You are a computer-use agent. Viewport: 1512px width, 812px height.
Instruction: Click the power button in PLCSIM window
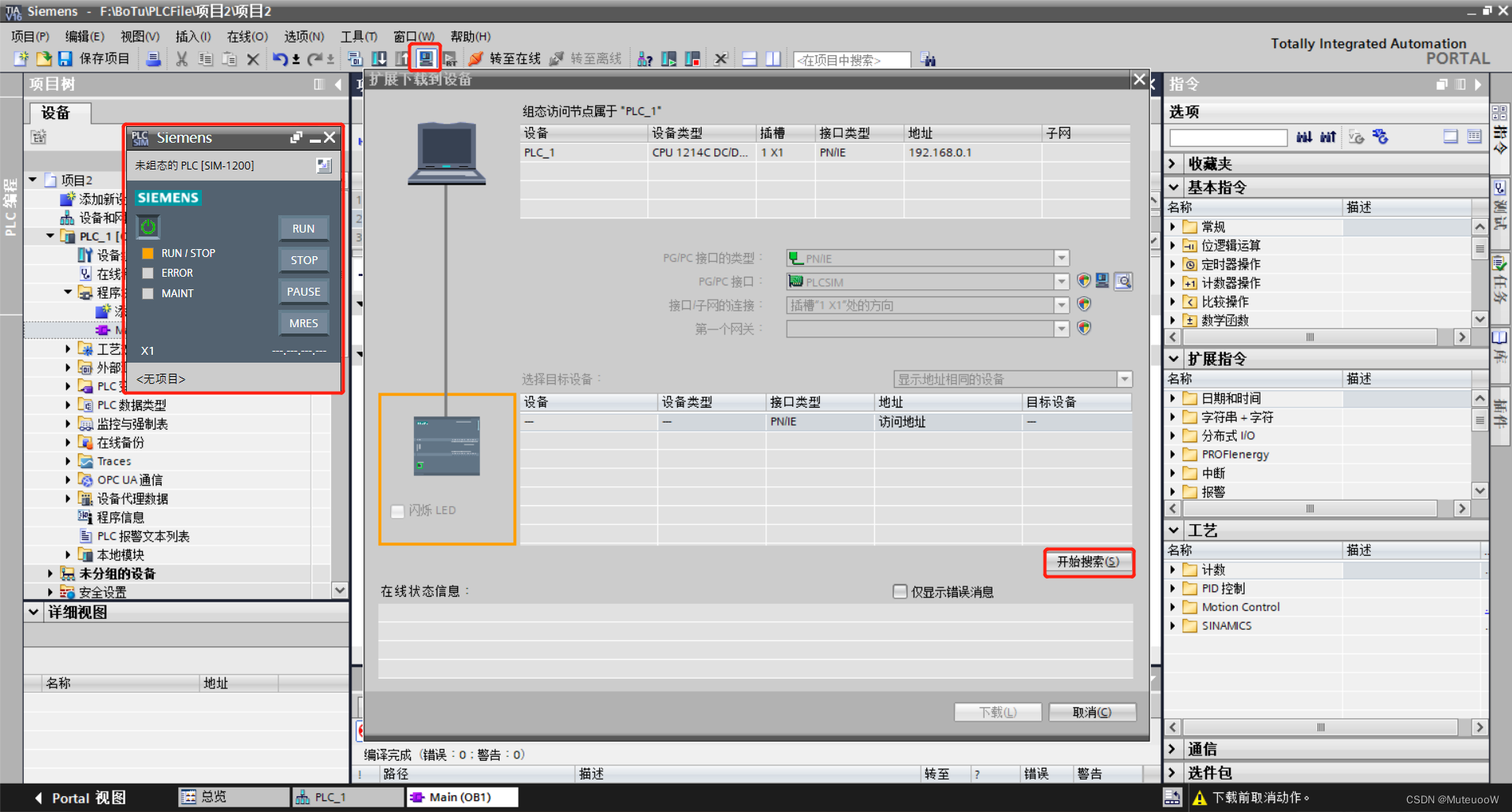[148, 227]
